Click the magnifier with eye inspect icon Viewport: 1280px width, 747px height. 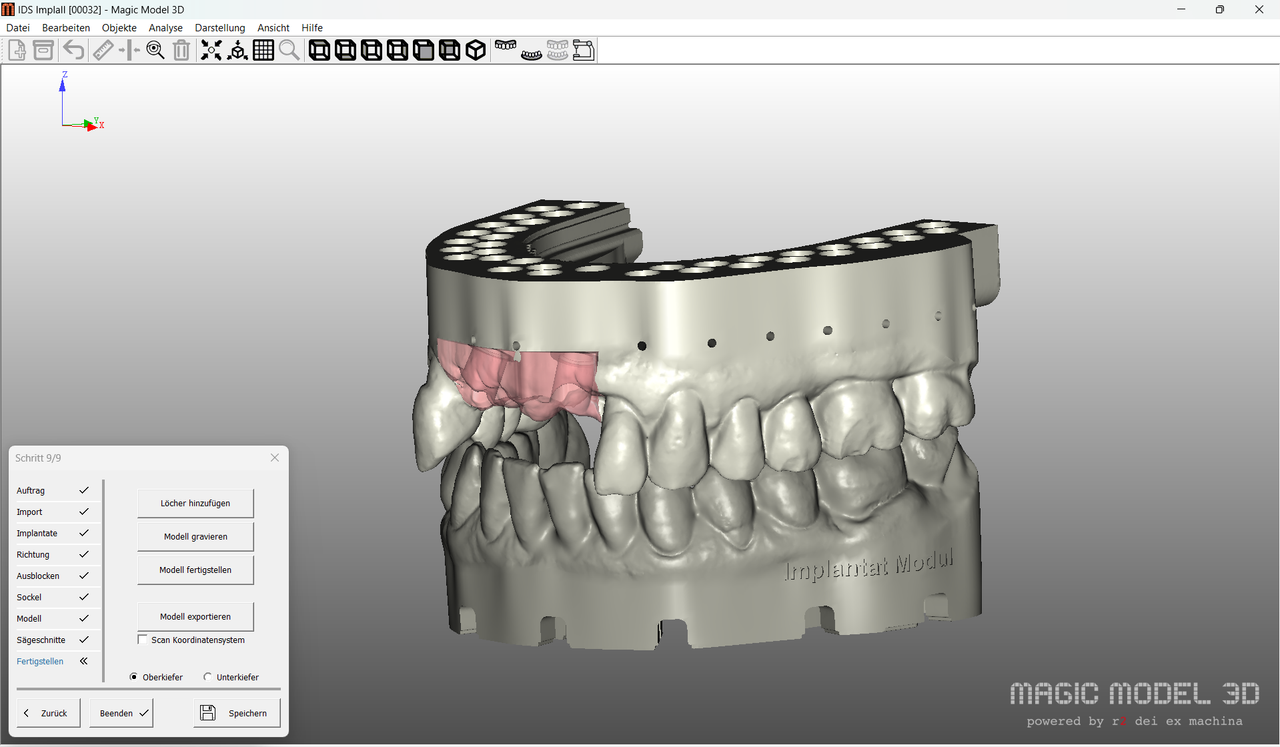pyautogui.click(x=155, y=50)
